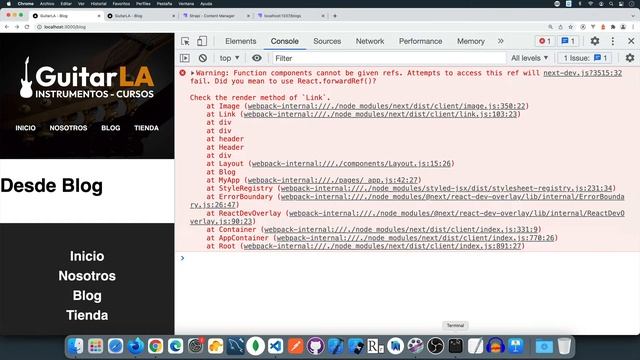The image size is (640, 360).
Task: Go to INICIO in header navigation
Action: point(25,128)
